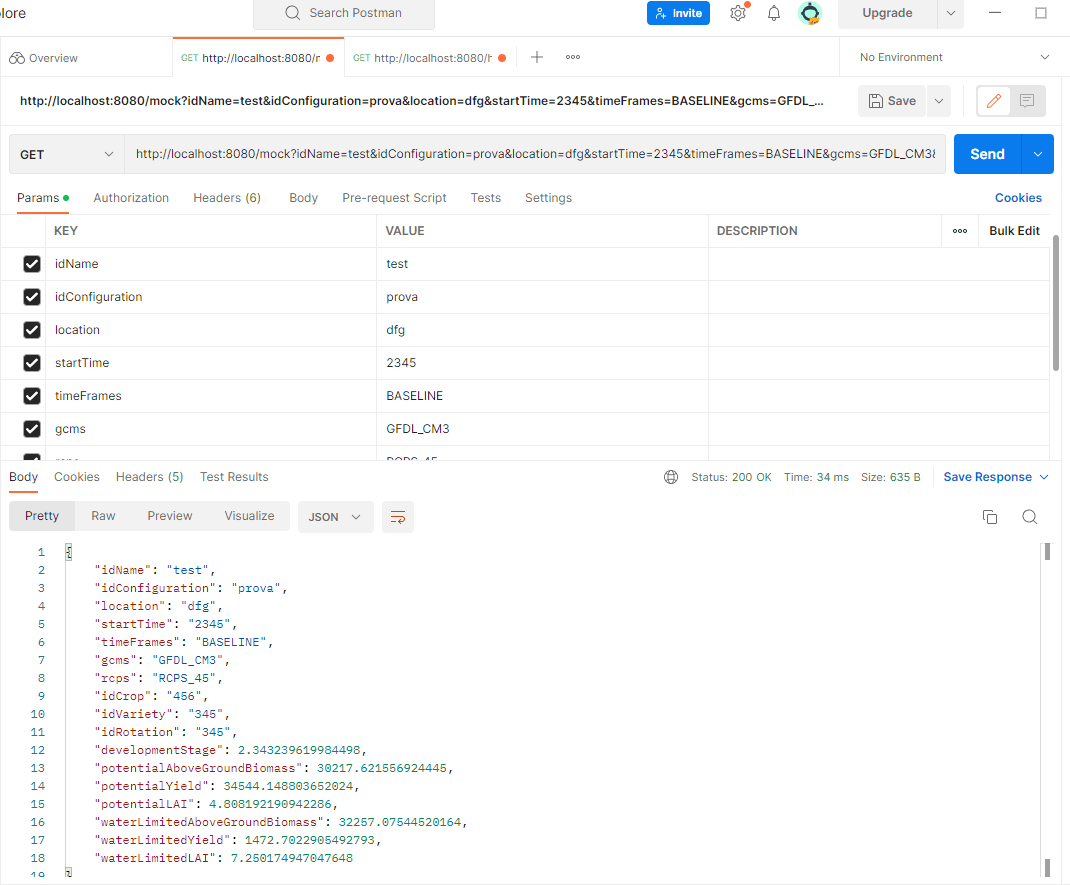Select the first localhost:8080 request tab
This screenshot has width=1070, height=885.
(x=258, y=58)
